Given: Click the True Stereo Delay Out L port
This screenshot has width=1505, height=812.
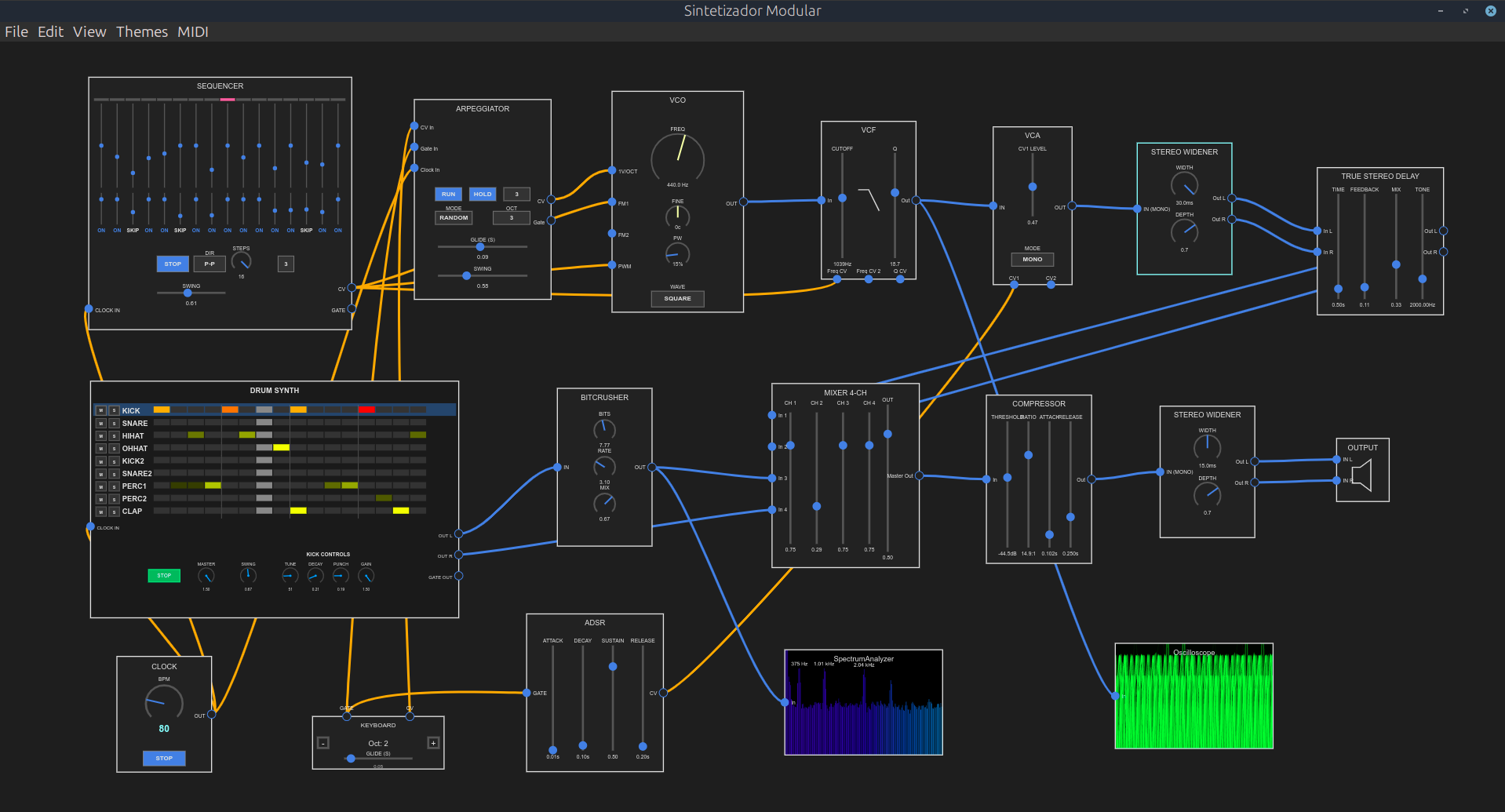Looking at the screenshot, I should 1443,231.
